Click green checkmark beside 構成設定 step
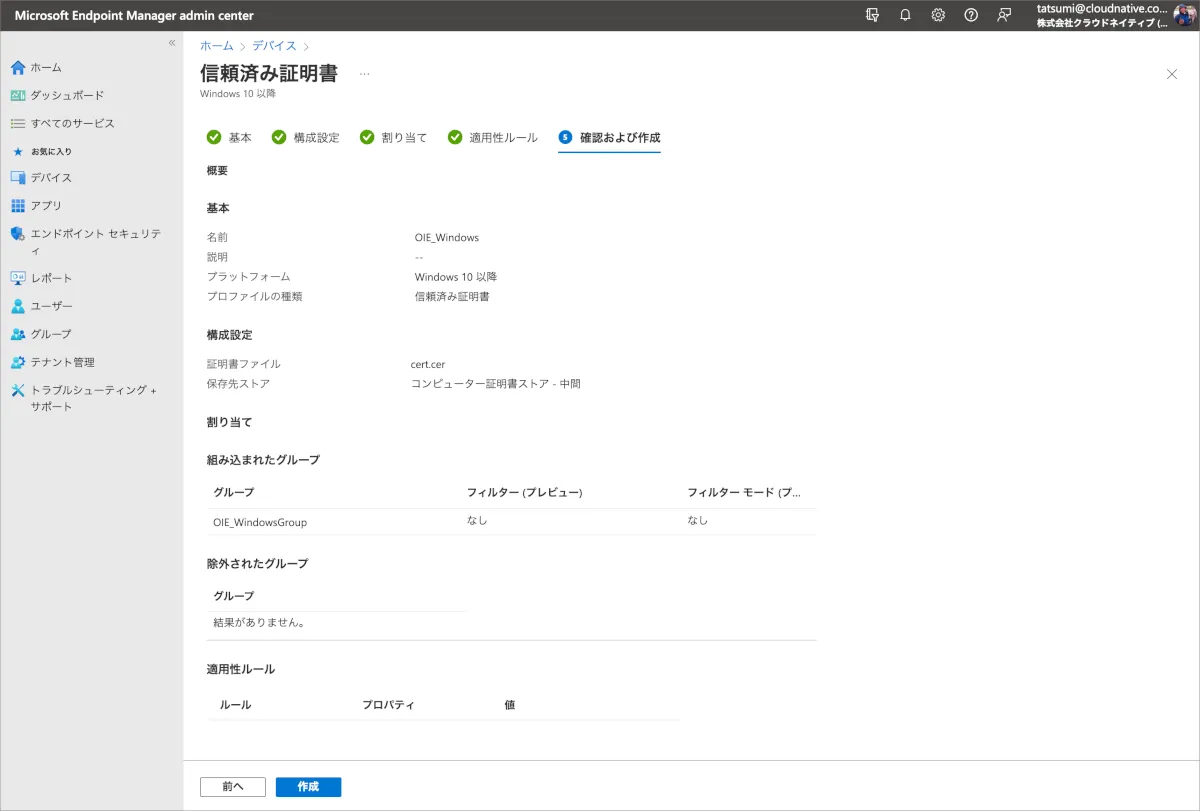1200x811 pixels. (x=279, y=138)
